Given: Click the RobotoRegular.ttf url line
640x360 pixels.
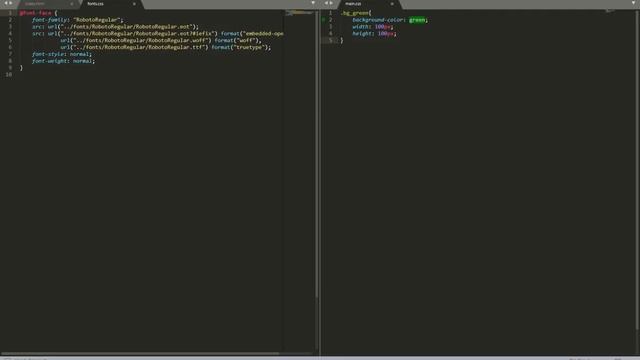Looking at the screenshot, I should (166, 47).
